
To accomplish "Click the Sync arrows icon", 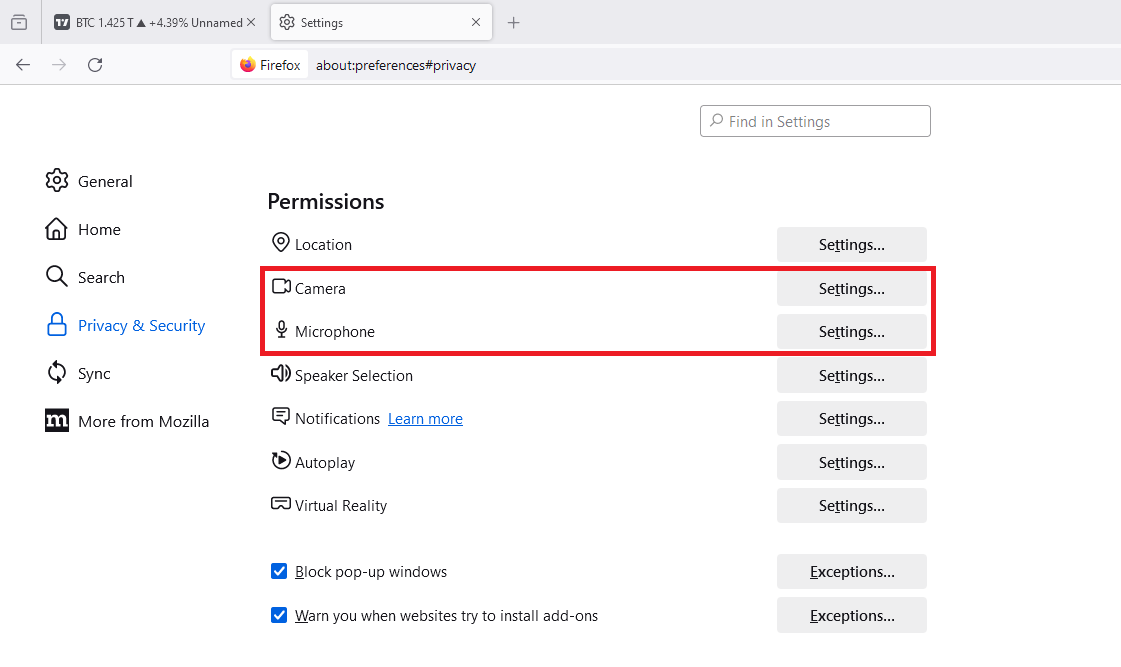I will tap(56, 373).
